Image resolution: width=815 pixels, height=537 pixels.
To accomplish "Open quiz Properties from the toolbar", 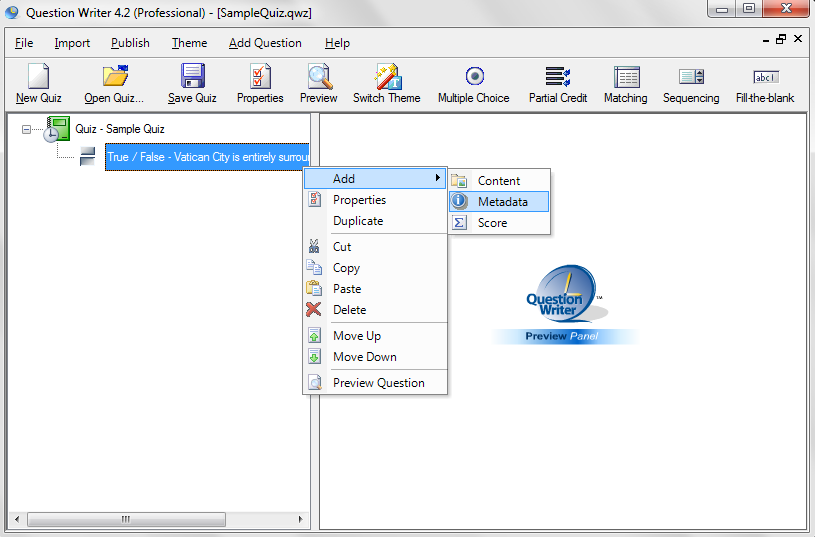I will pos(260,76).
